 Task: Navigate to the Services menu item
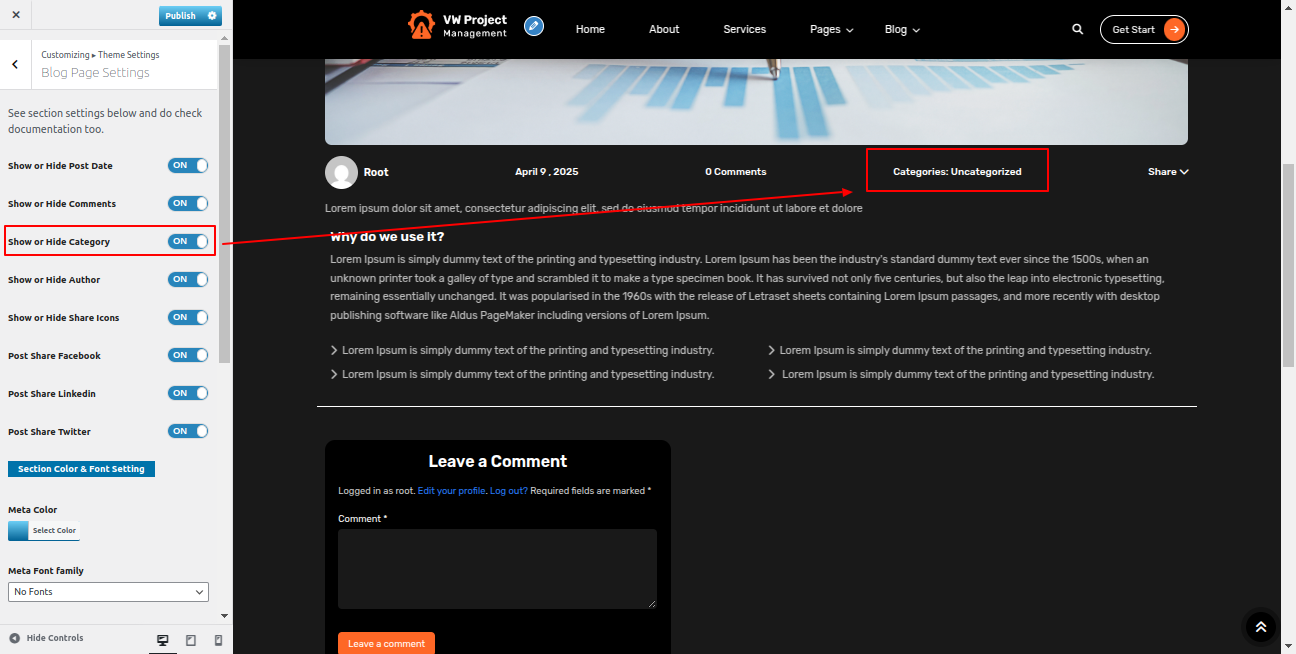point(744,30)
